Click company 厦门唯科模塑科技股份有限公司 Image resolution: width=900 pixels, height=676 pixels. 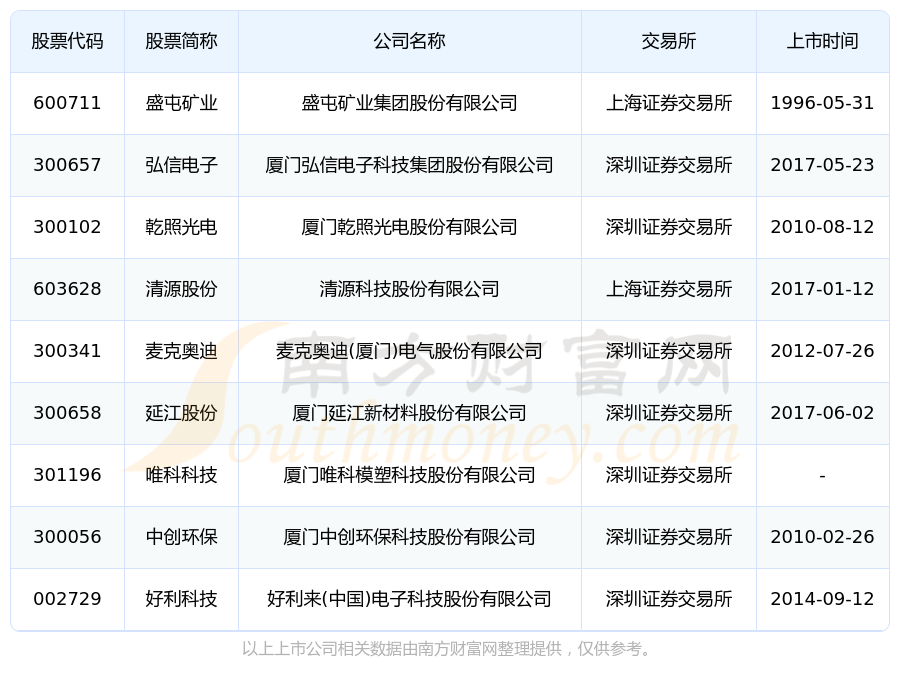410,475
